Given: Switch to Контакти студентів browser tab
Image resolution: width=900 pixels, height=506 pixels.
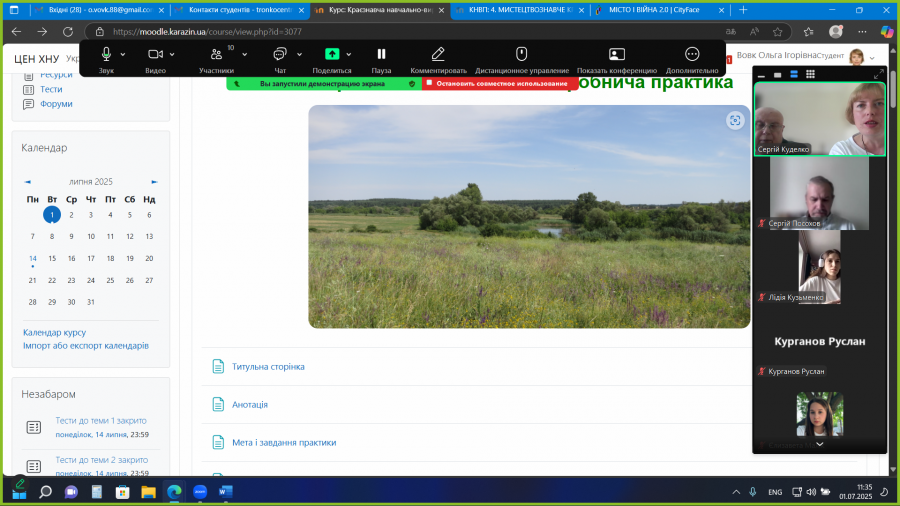Looking at the screenshot, I should (240, 10).
